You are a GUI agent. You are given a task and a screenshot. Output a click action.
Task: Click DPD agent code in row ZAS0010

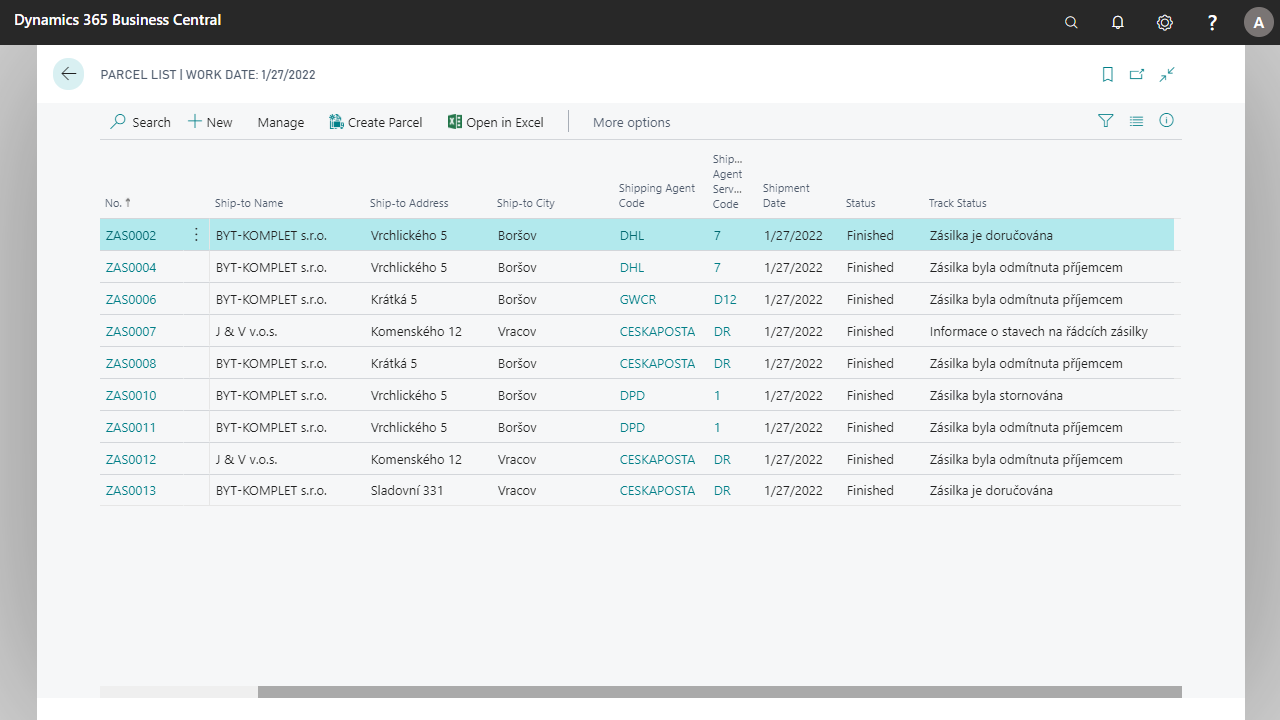coord(632,396)
